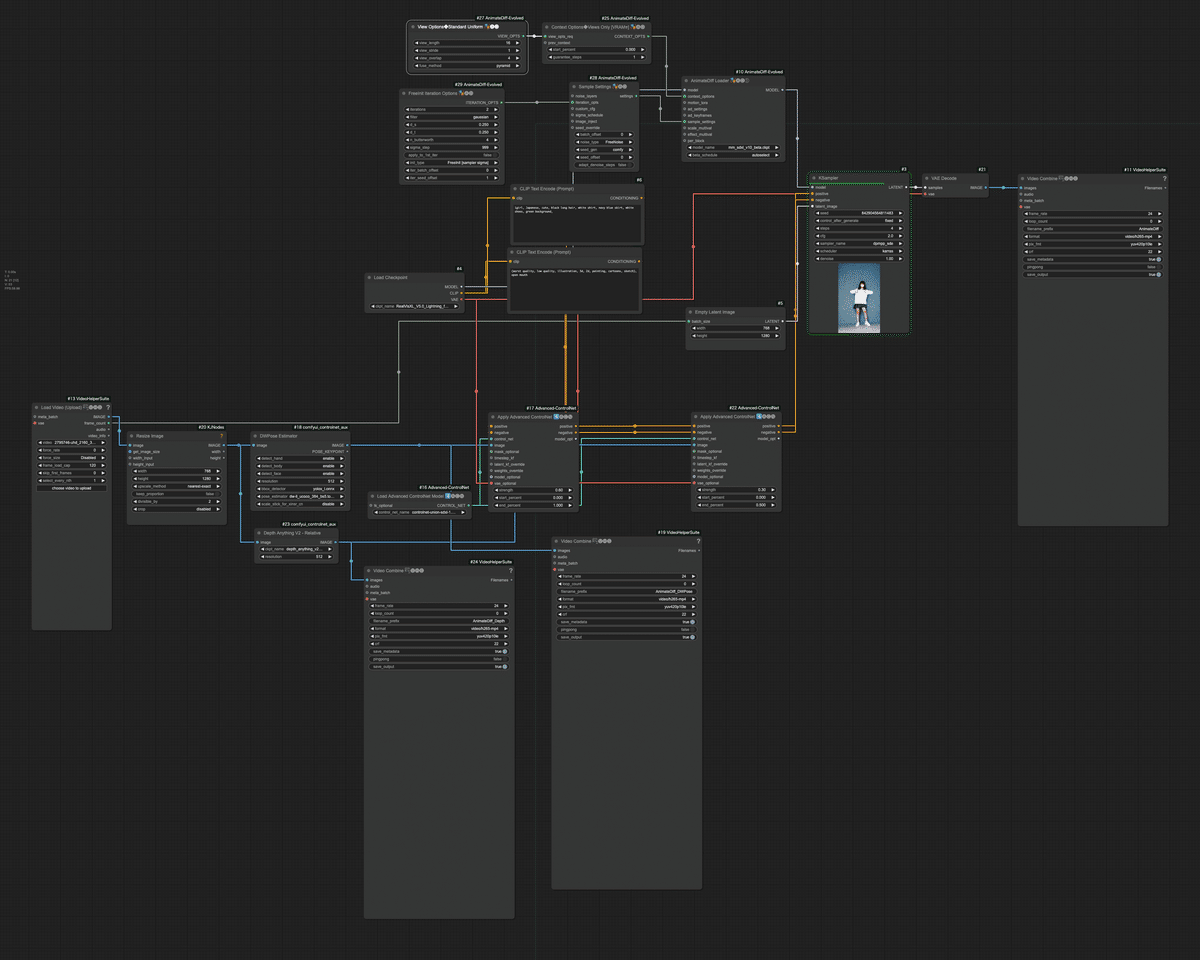Click frame_load_cap value in Load Video node
This screenshot has width=1200, height=960.
[71, 465]
